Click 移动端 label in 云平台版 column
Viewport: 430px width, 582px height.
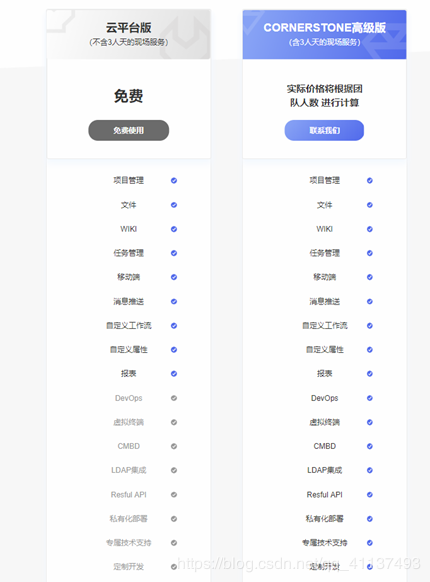click(x=128, y=277)
